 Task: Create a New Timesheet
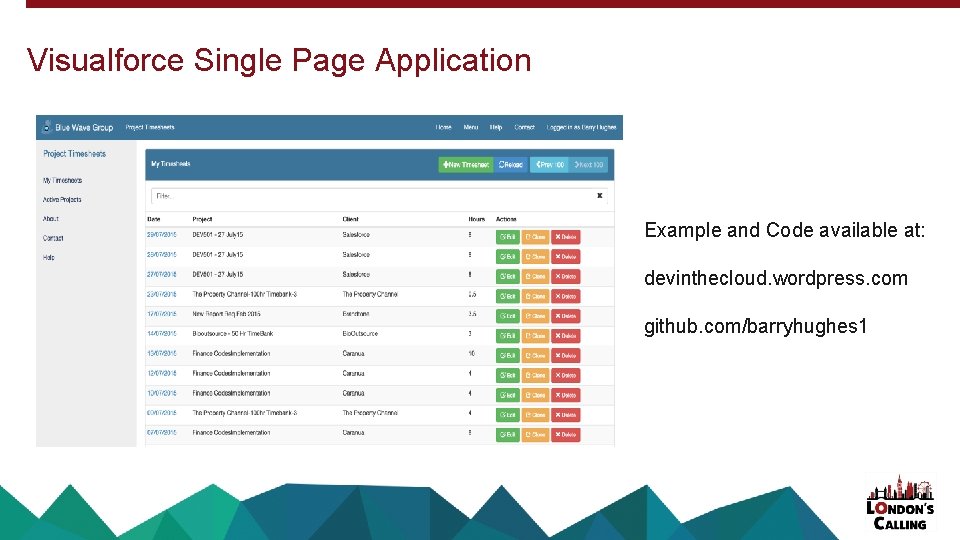click(466, 165)
